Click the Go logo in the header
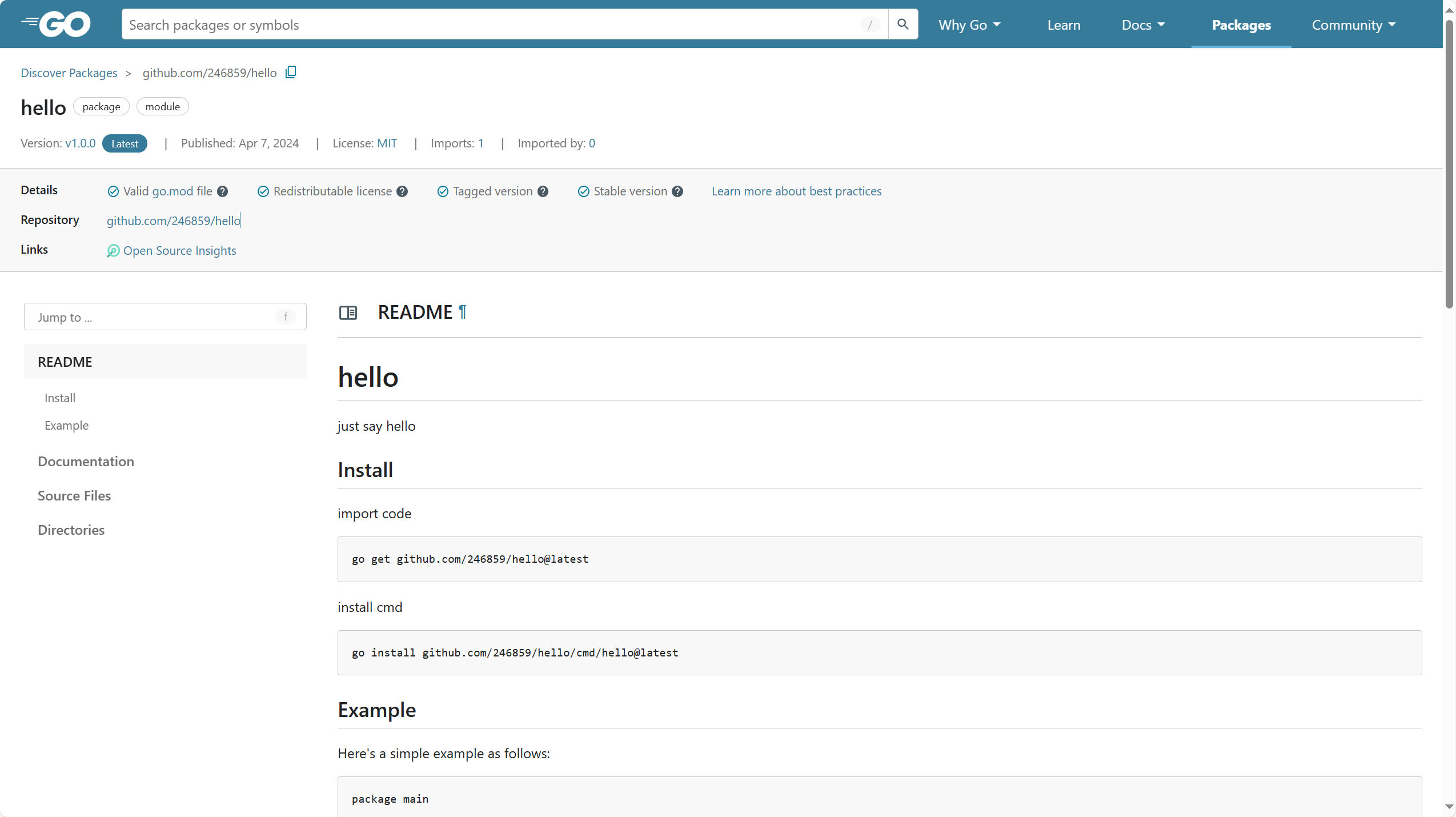This screenshot has height=817, width=1456. [56, 24]
